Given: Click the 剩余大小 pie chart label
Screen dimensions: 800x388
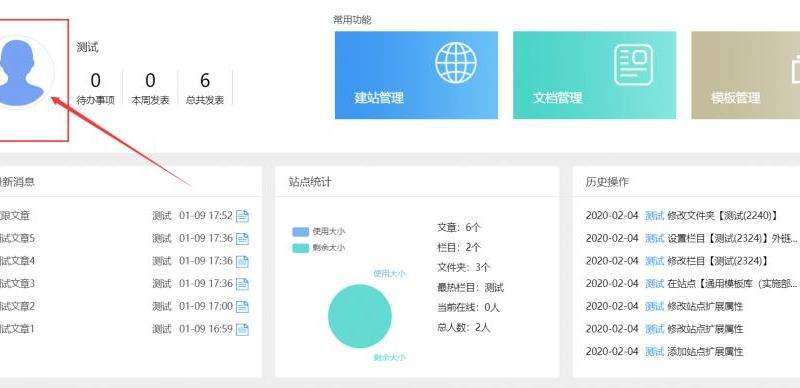Looking at the screenshot, I should [x=390, y=358].
